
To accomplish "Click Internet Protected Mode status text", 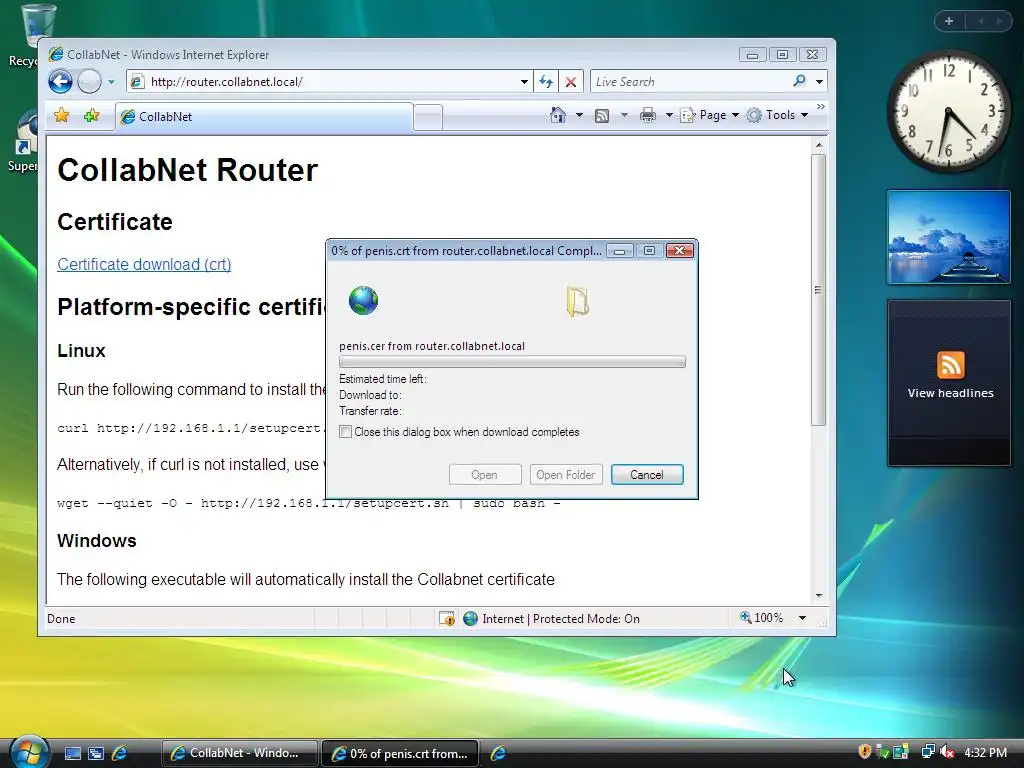I will [560, 618].
